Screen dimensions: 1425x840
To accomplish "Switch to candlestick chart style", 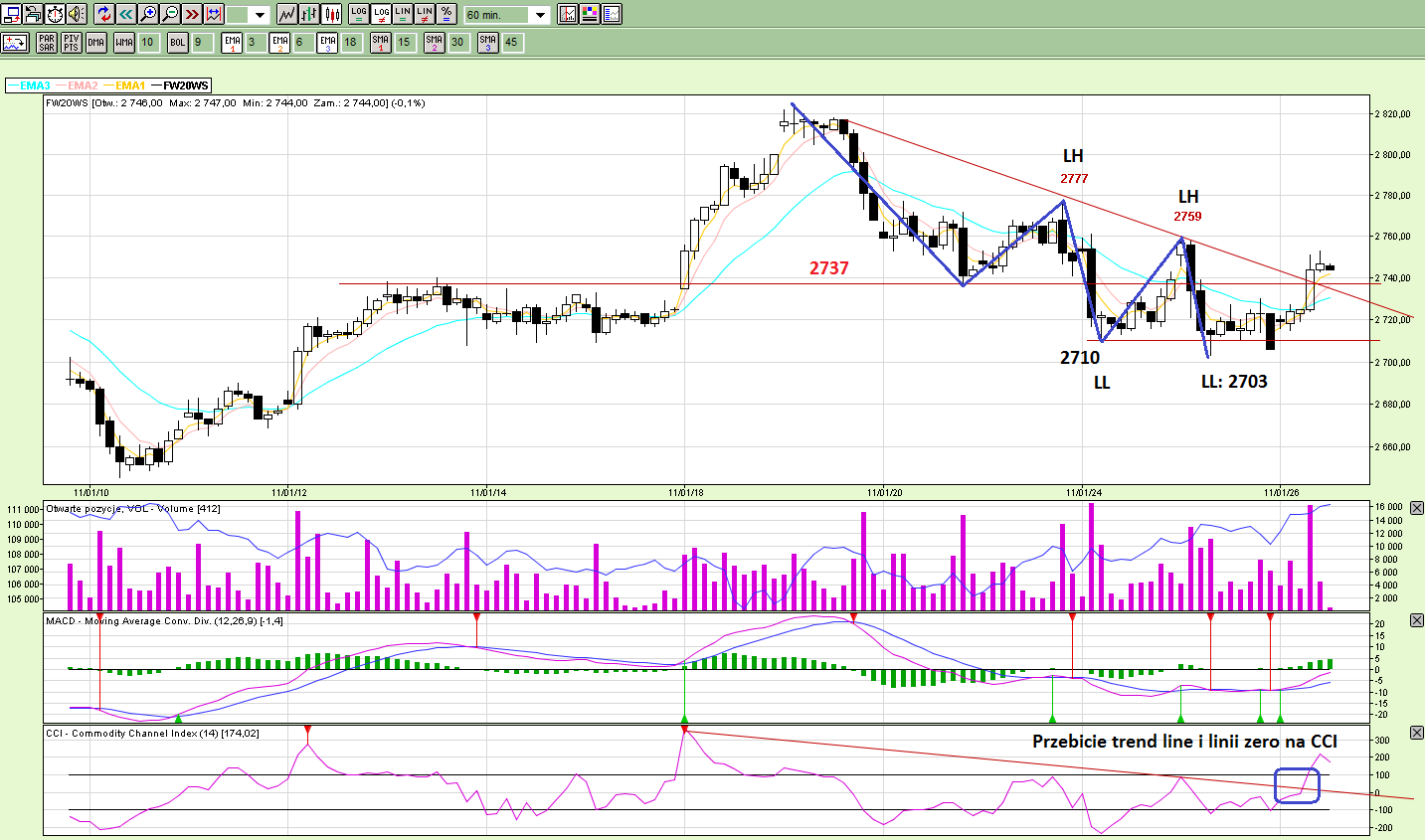I will (331, 14).
